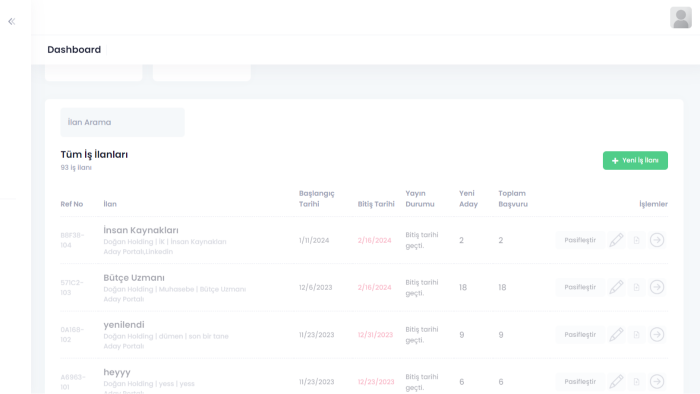Click the Bitiş Tarihi column header
The height and width of the screenshot is (394, 700).
click(376, 204)
